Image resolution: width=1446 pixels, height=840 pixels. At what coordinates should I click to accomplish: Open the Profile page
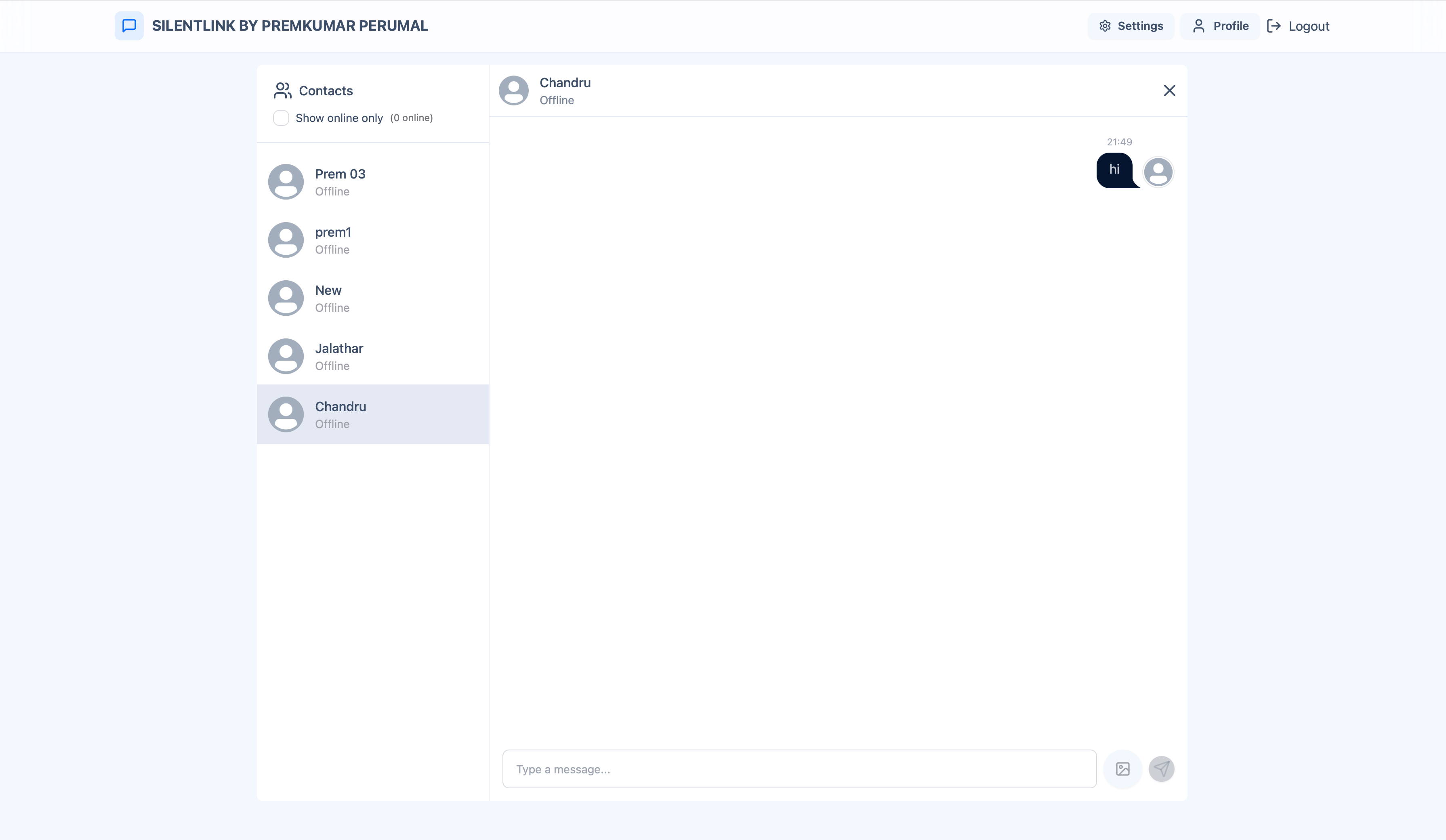[x=1220, y=26]
